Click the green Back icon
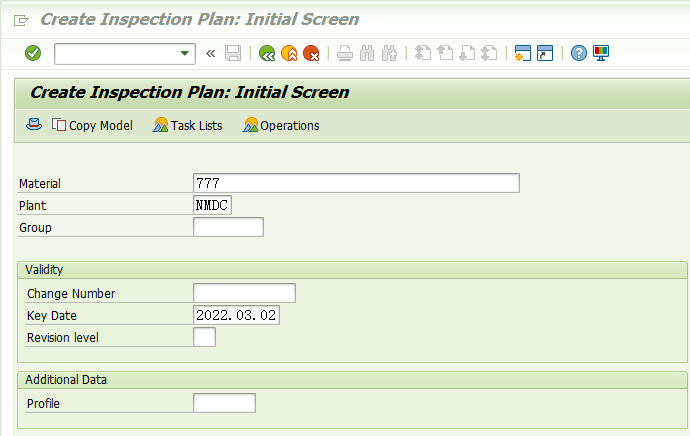The width and height of the screenshot is (690, 436). click(267, 53)
